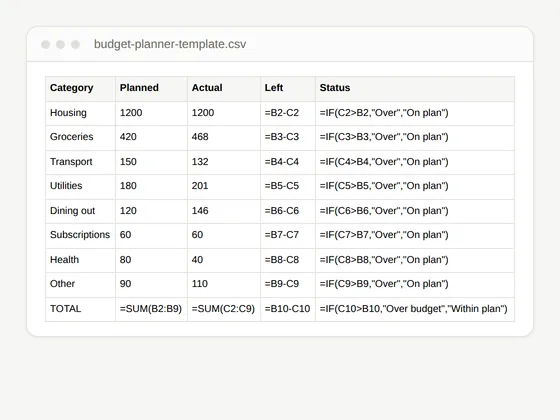The width and height of the screenshot is (560, 420).
Task: Select the =B2-C2 formula cell
Action: 288,113
